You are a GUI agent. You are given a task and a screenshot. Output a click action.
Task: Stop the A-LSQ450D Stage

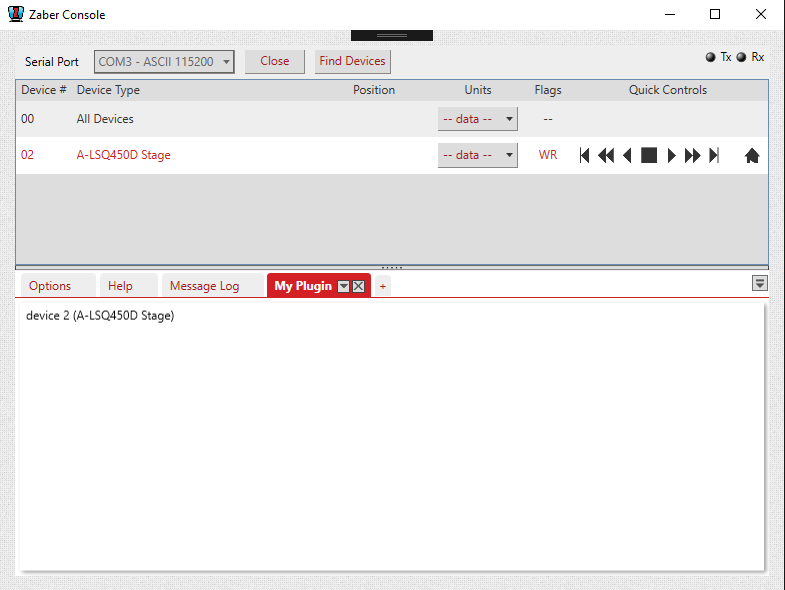pyautogui.click(x=649, y=155)
